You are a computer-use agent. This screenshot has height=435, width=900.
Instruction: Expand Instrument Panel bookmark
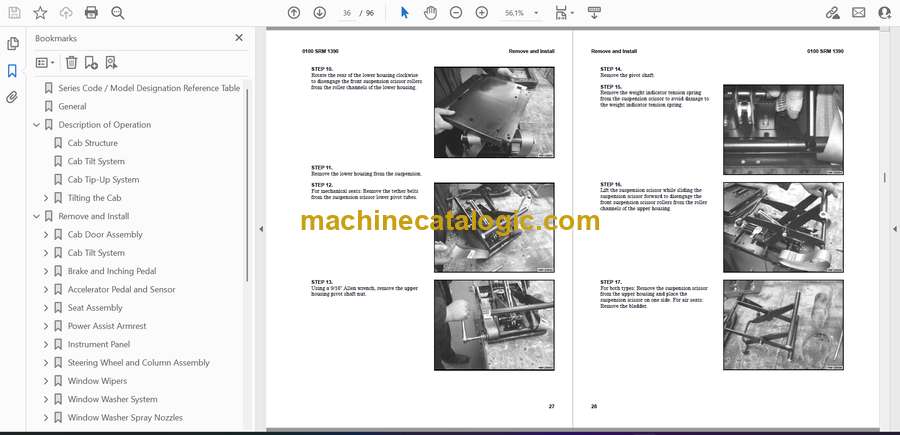[46, 344]
